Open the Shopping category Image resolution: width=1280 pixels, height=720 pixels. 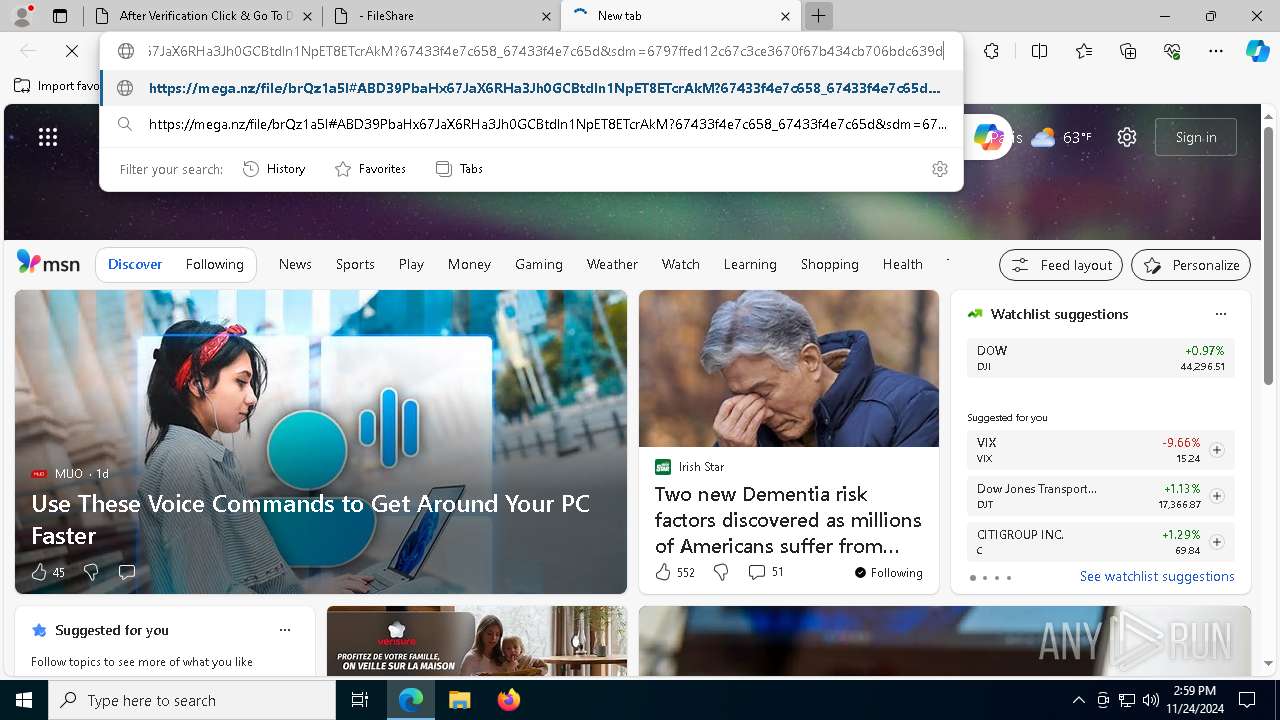click(830, 264)
